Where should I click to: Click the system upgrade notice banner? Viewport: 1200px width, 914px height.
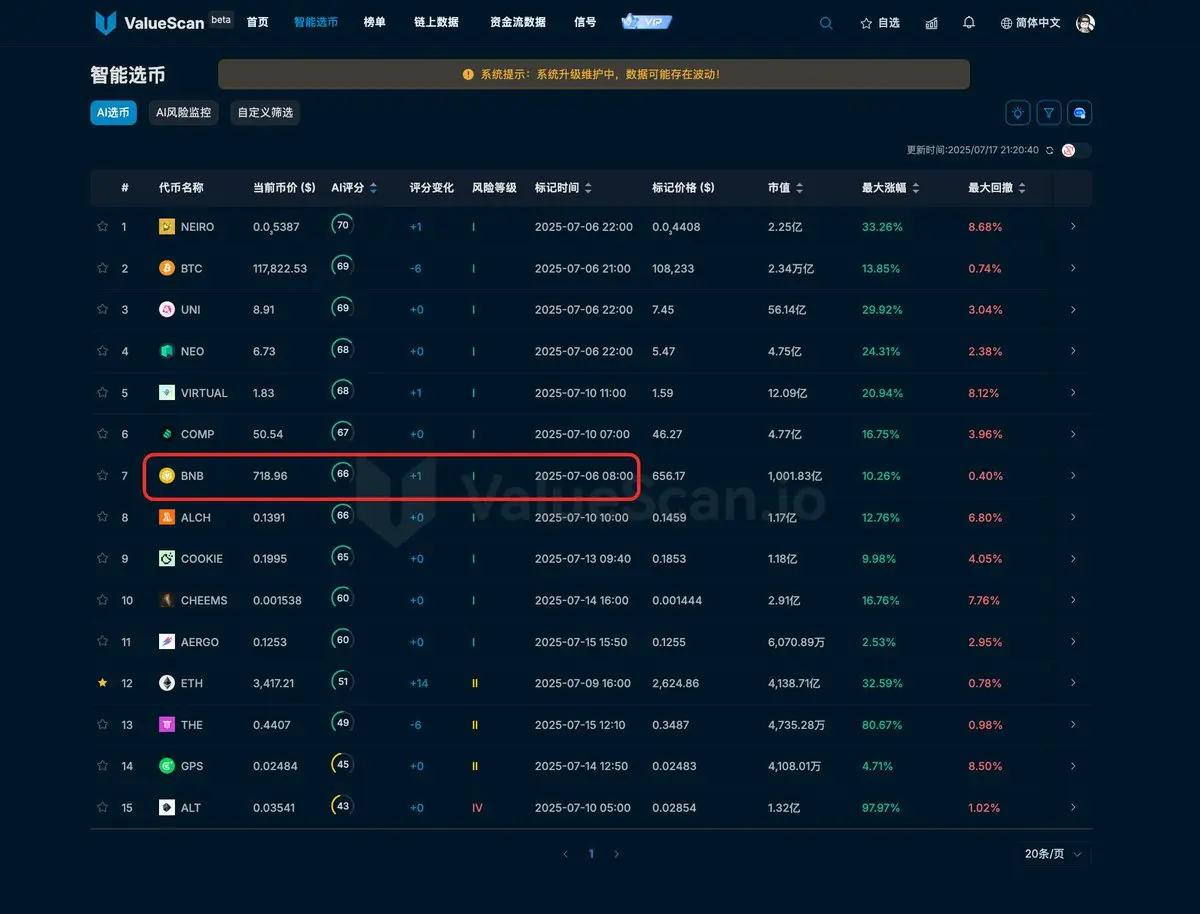[594, 74]
